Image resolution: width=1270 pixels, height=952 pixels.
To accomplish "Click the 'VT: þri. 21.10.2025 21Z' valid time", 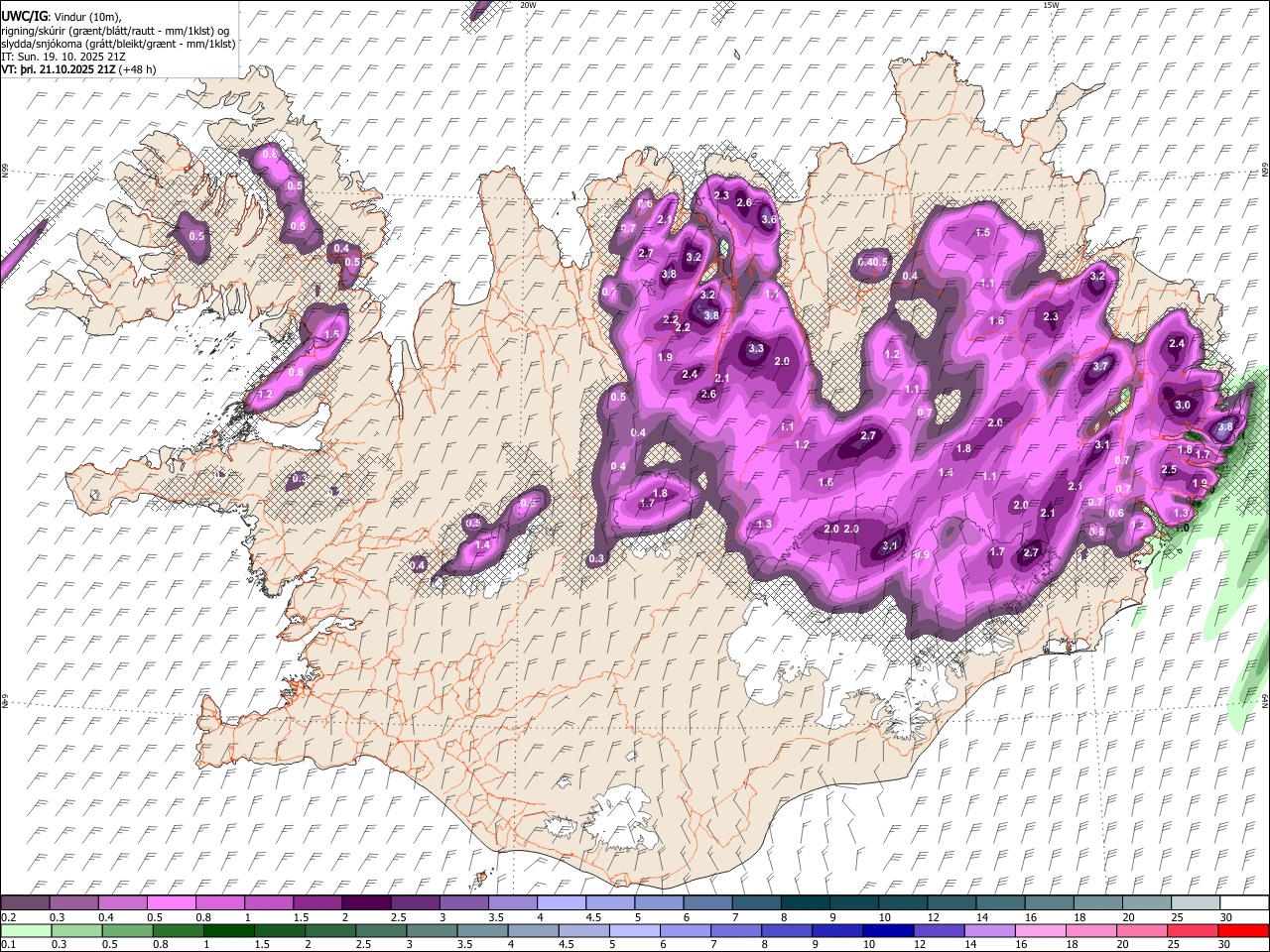I will coord(59,69).
